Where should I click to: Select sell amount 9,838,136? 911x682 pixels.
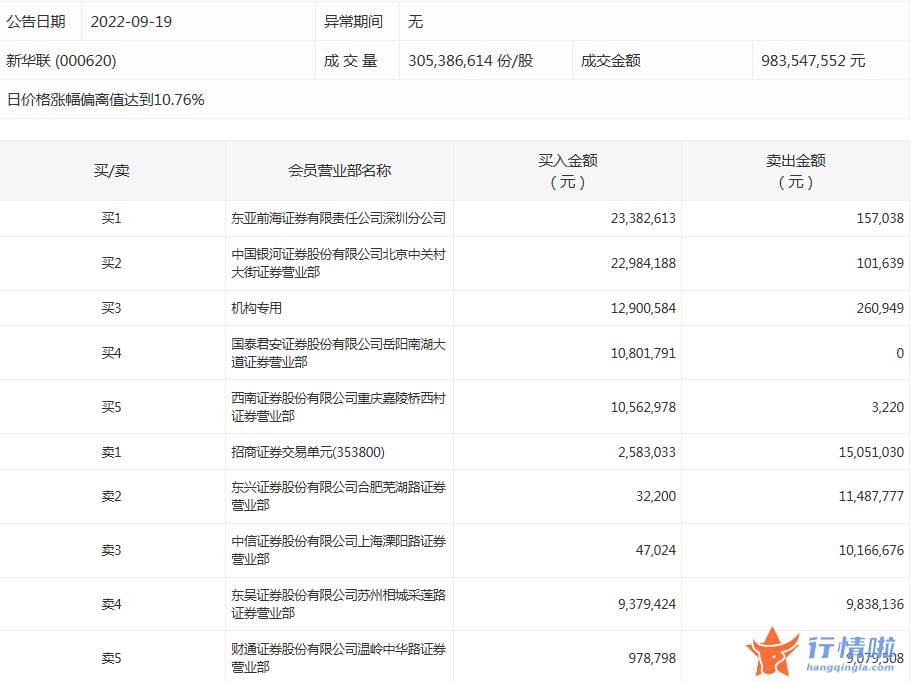click(x=875, y=604)
